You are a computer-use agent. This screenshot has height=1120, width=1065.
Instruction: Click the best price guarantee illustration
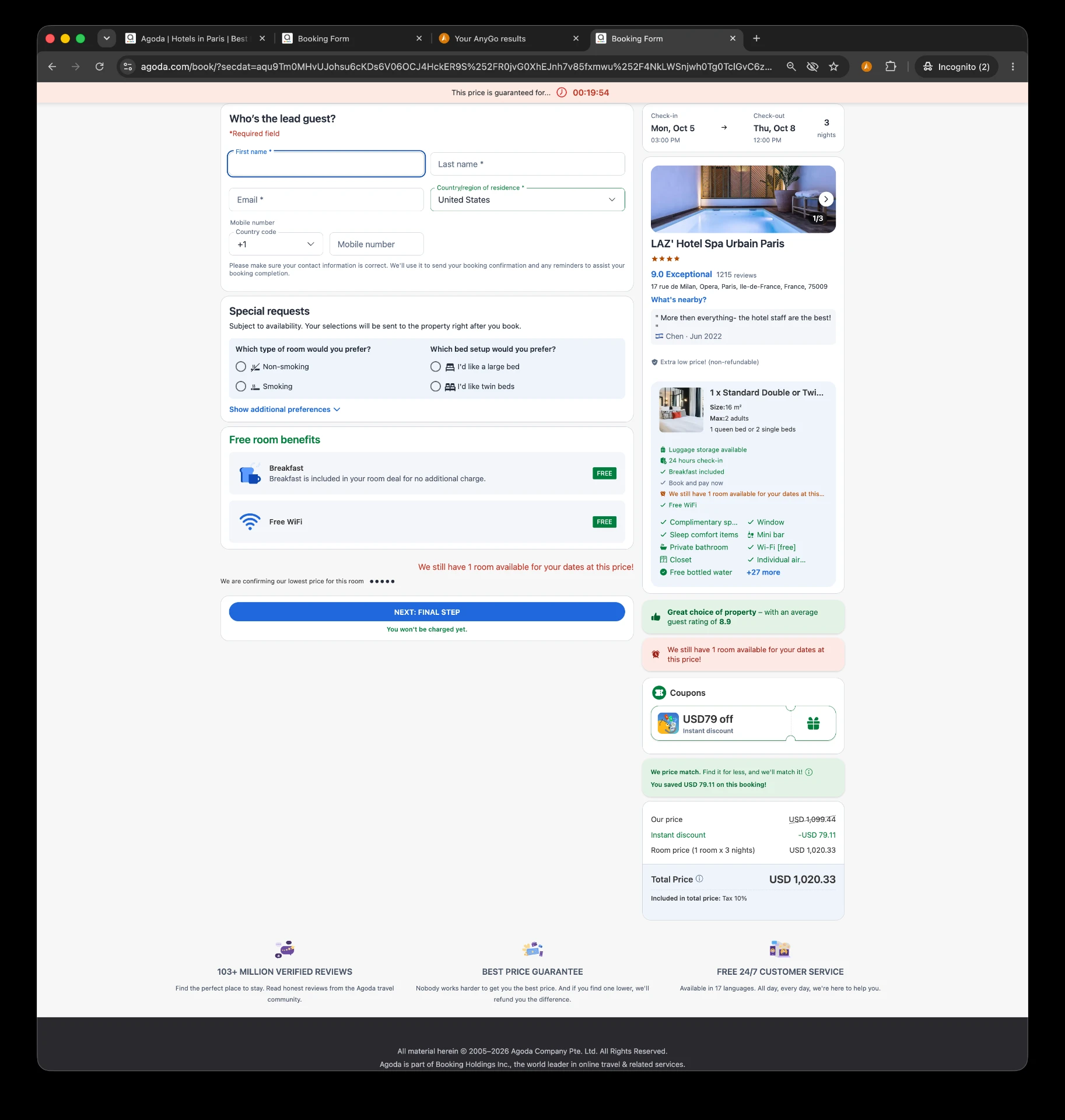coord(532,949)
